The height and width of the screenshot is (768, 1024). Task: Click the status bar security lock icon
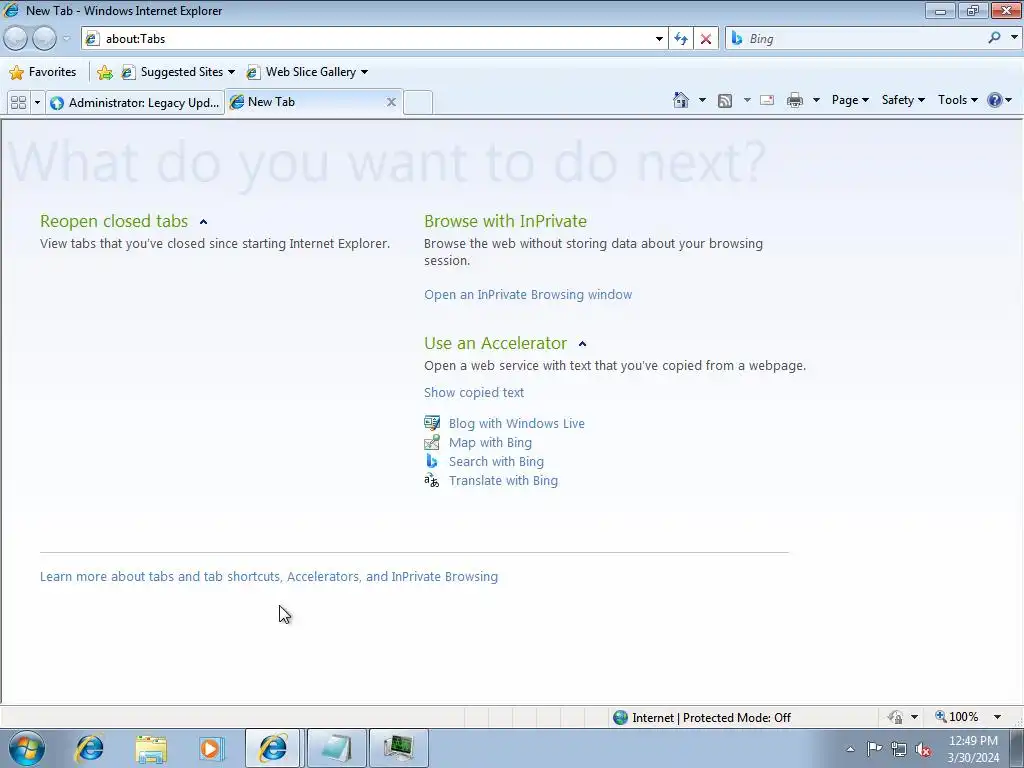point(895,717)
